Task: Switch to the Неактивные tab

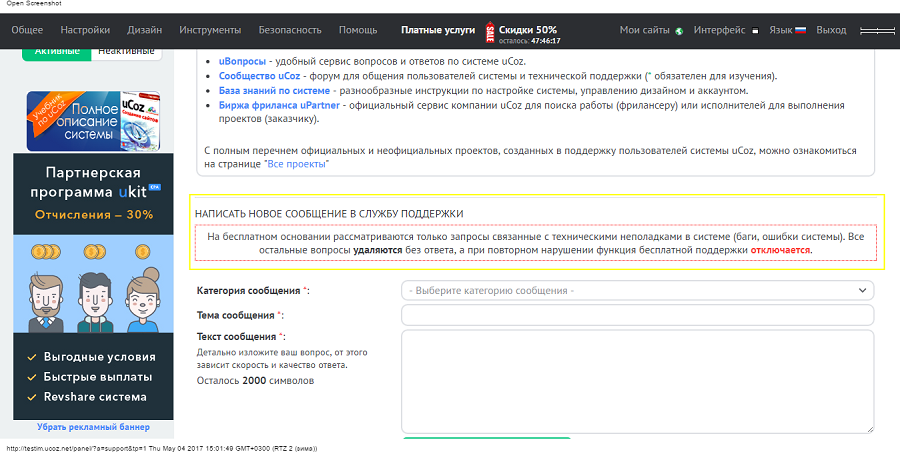Action: pos(126,52)
